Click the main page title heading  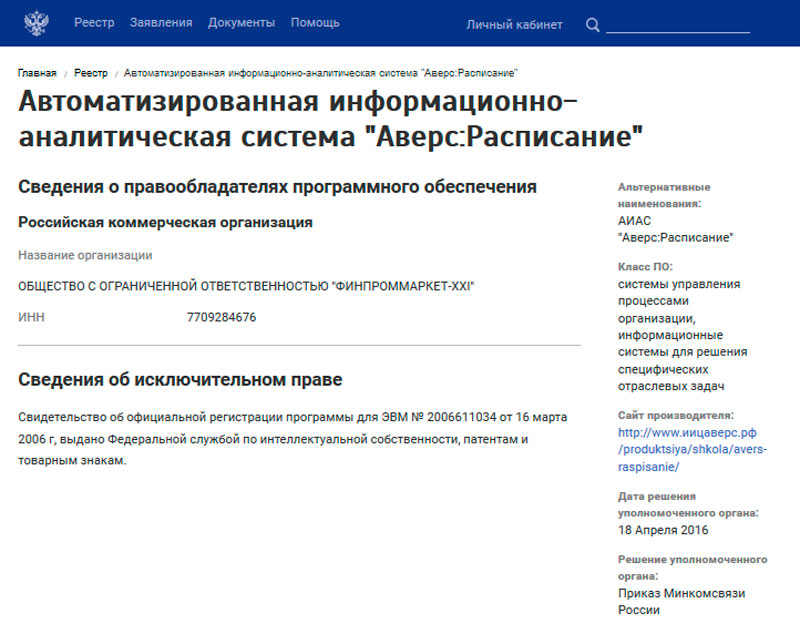(x=331, y=119)
